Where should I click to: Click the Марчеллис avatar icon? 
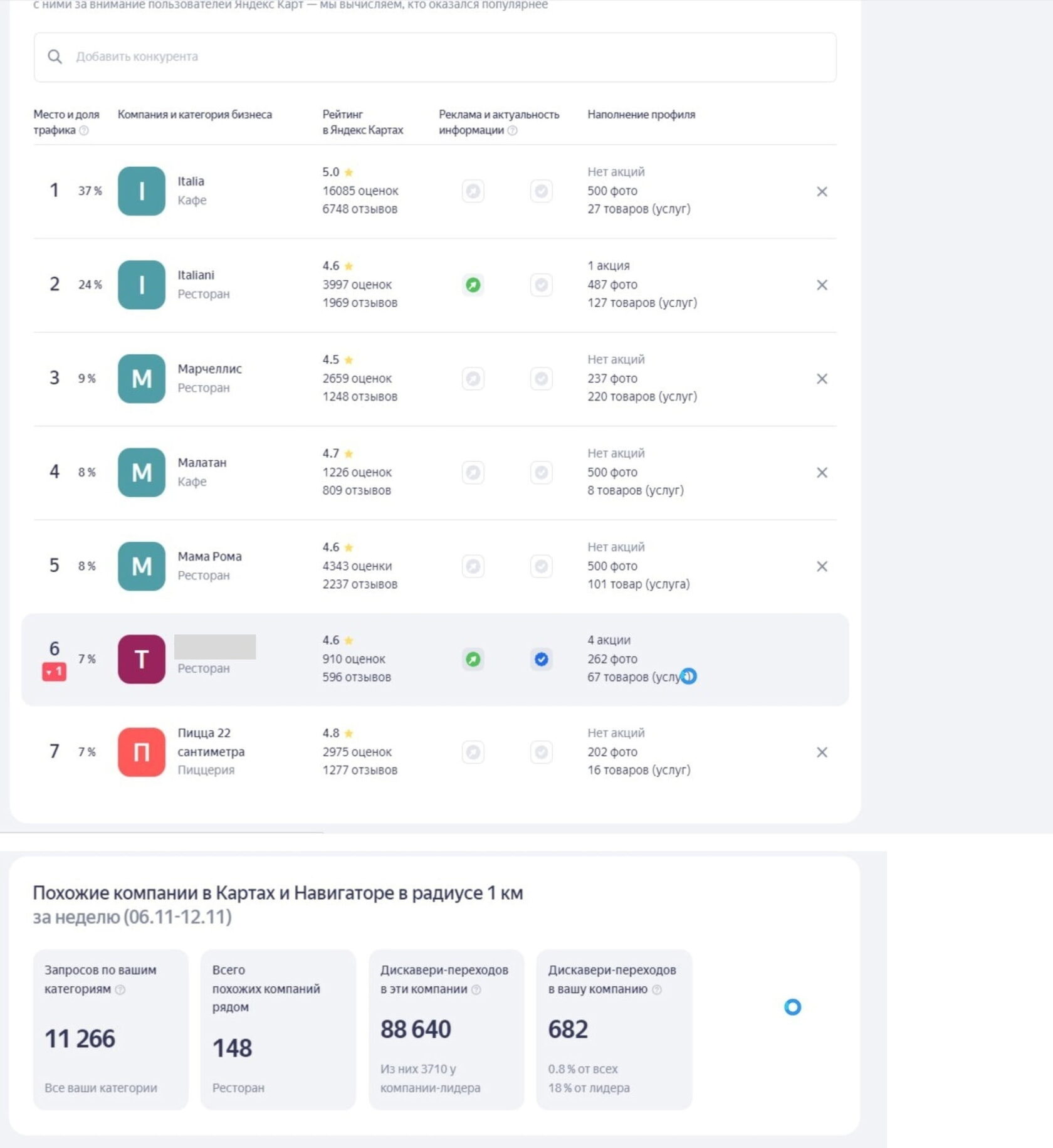point(142,378)
